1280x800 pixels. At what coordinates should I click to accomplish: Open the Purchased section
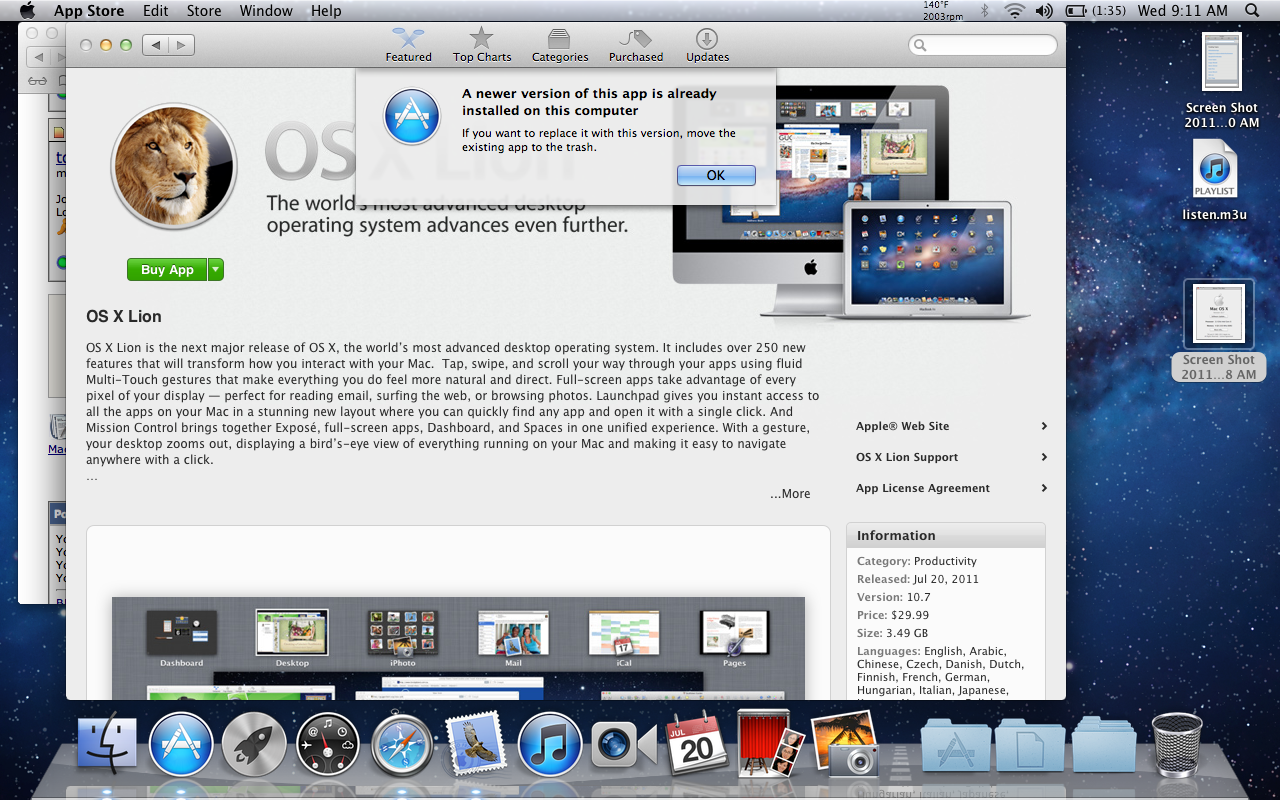[x=636, y=45]
